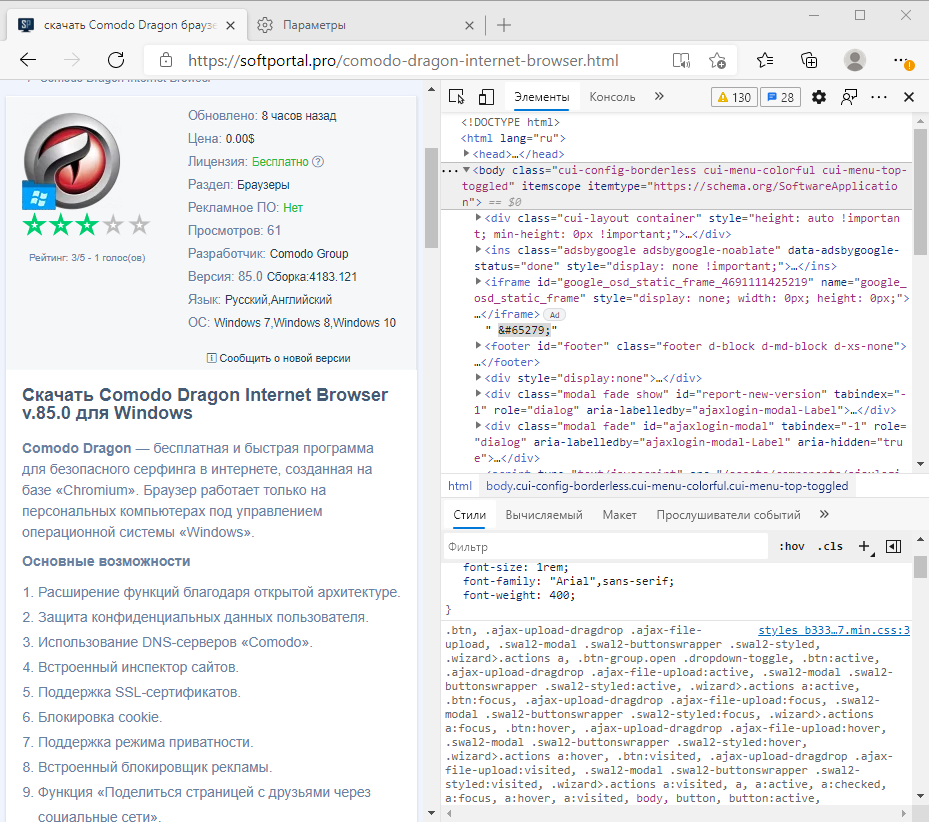This screenshot has height=822, width=929.
Task: Click the DevTools feedback icon
Action: 849,97
